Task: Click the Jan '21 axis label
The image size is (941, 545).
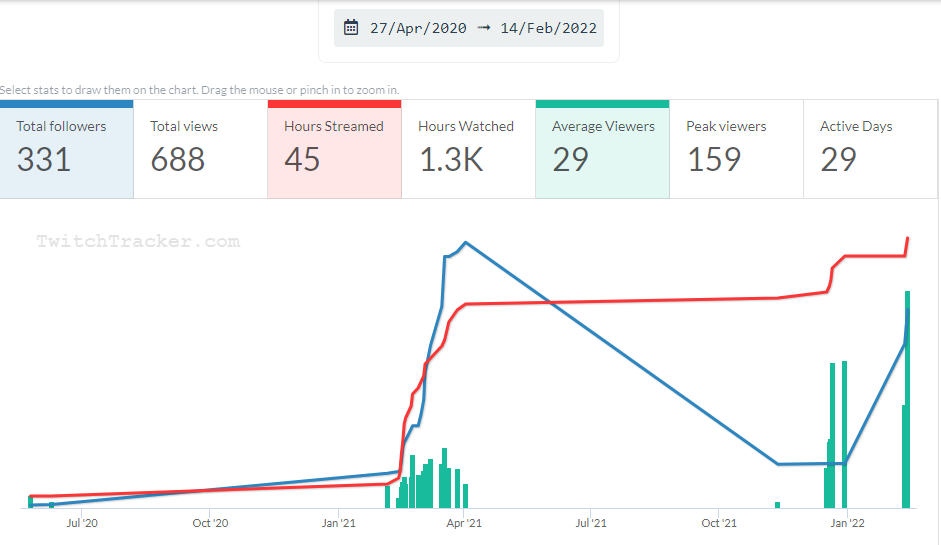Action: pyautogui.click(x=338, y=522)
